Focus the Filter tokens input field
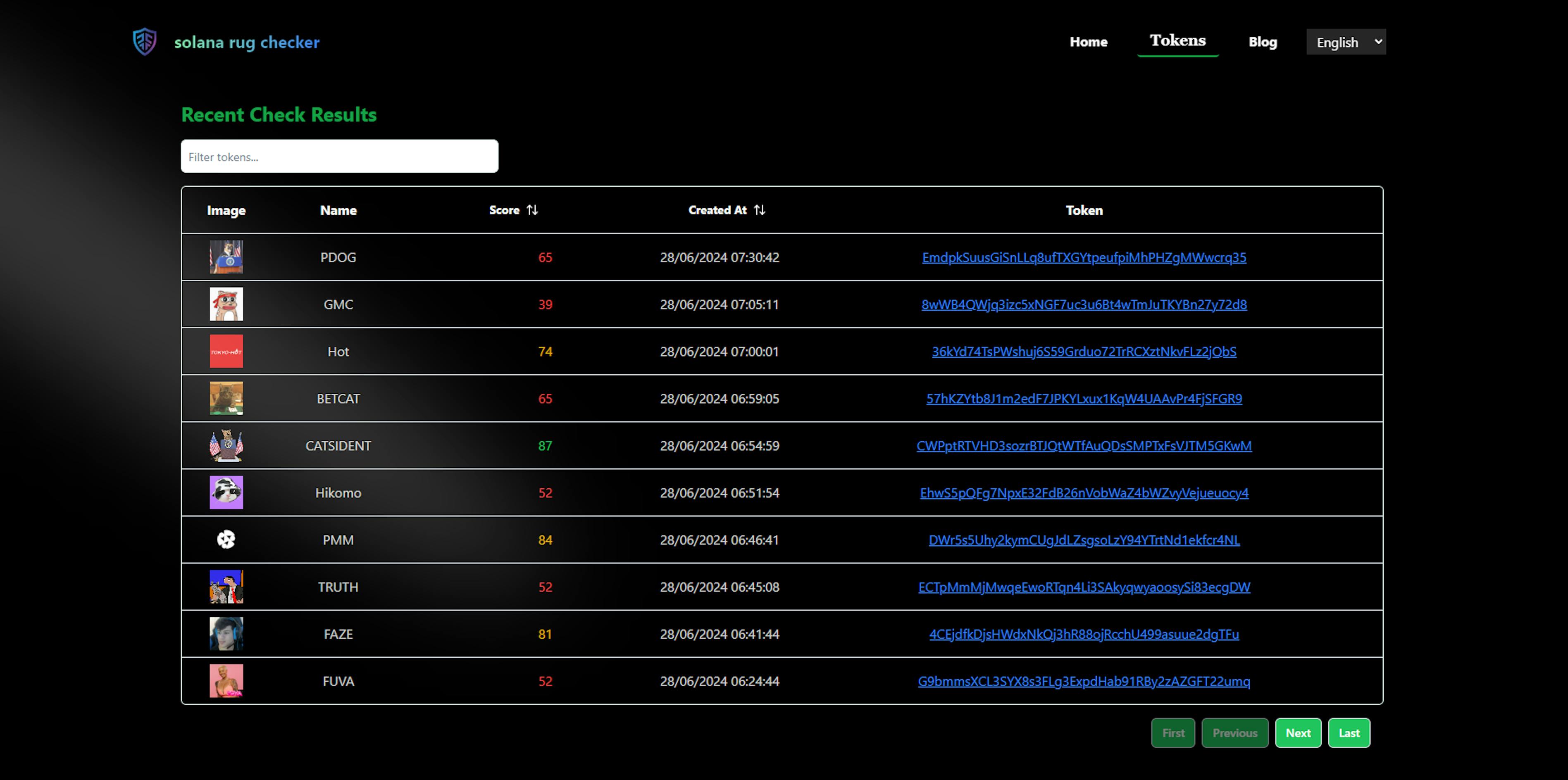Screen dimensions: 1568x780 coord(339,156)
